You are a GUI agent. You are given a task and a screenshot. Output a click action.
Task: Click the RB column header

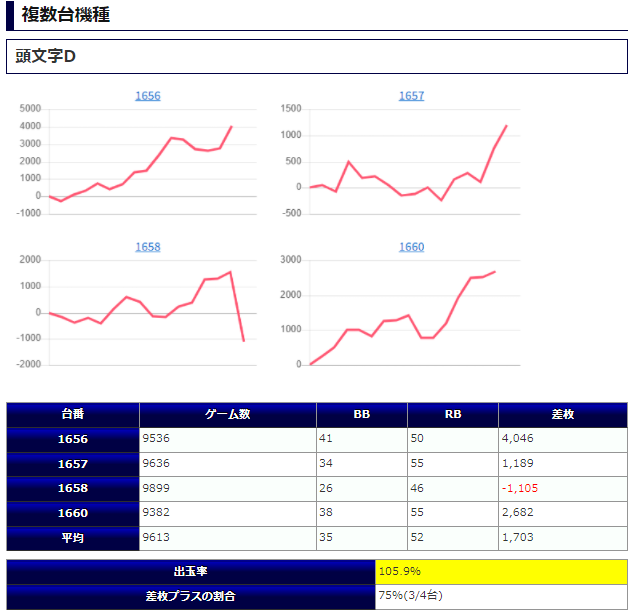(x=453, y=415)
